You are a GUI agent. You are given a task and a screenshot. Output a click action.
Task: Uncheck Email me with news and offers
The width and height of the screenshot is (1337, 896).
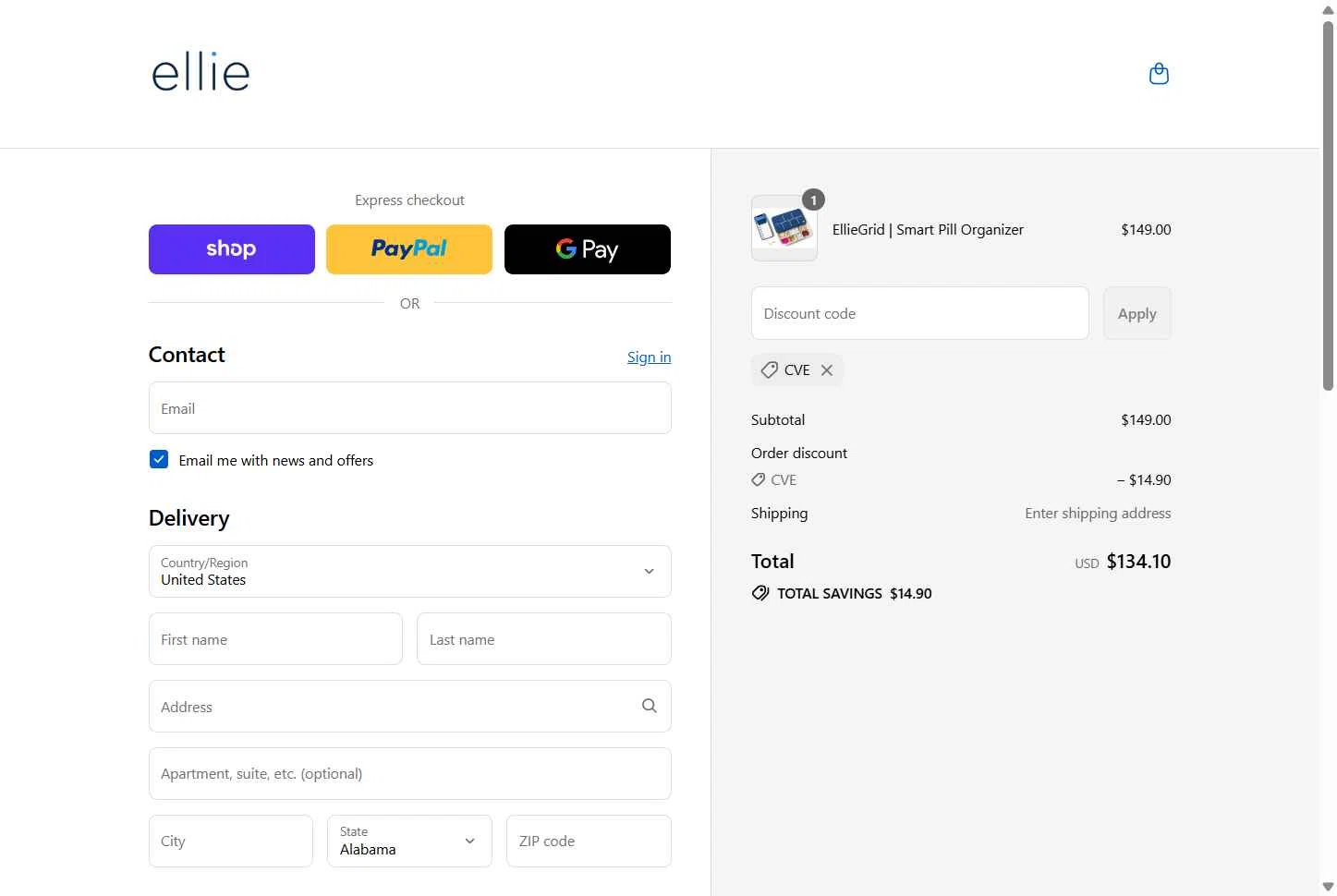coord(159,459)
